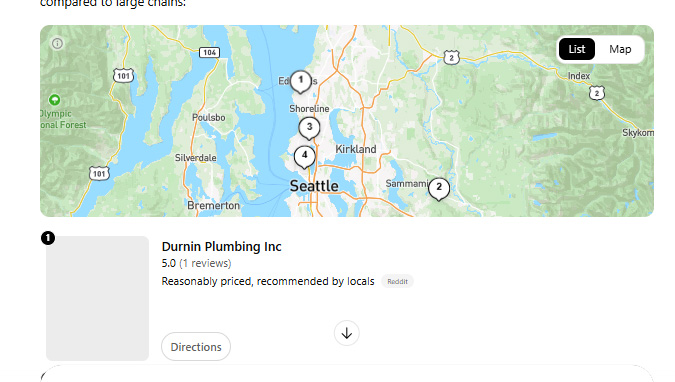Click the Kirkland label on the map
Image resolution: width=675 pixels, height=382 pixels.
[x=356, y=149]
